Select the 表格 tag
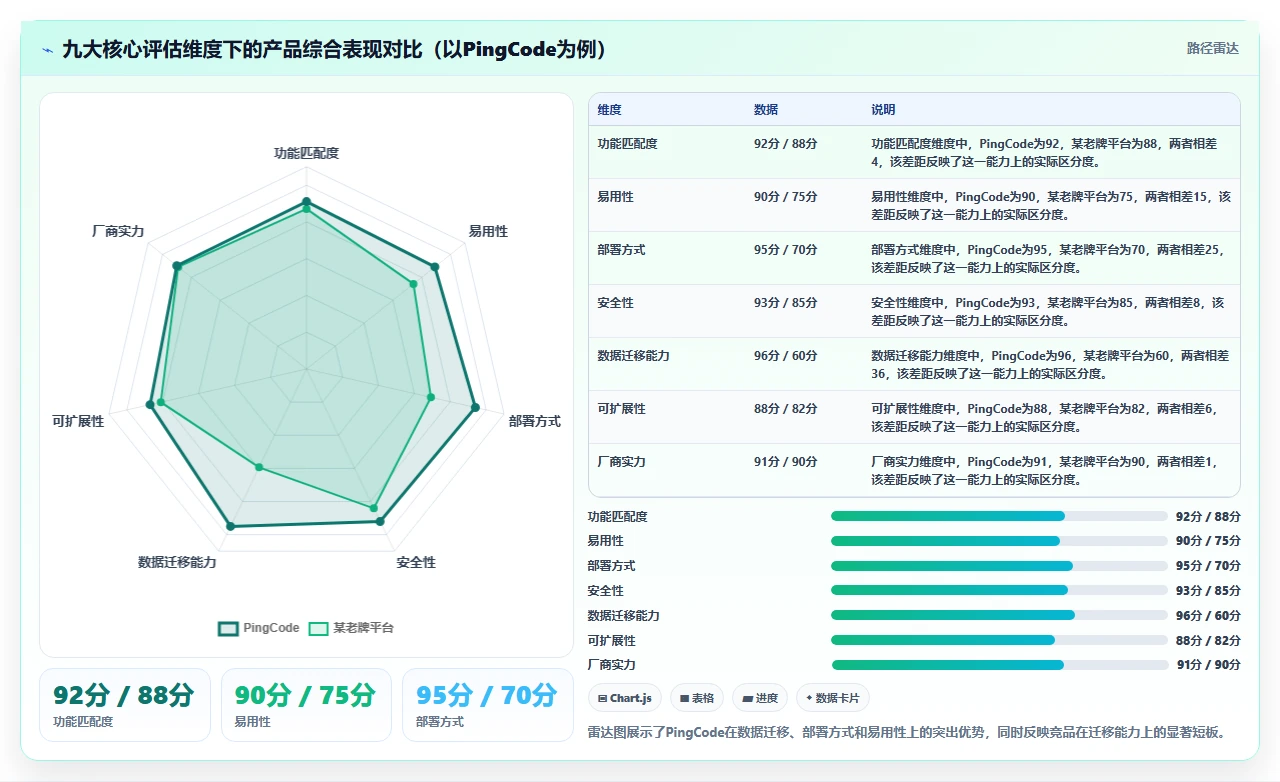Screen dimensions: 1280x782 coord(697,698)
